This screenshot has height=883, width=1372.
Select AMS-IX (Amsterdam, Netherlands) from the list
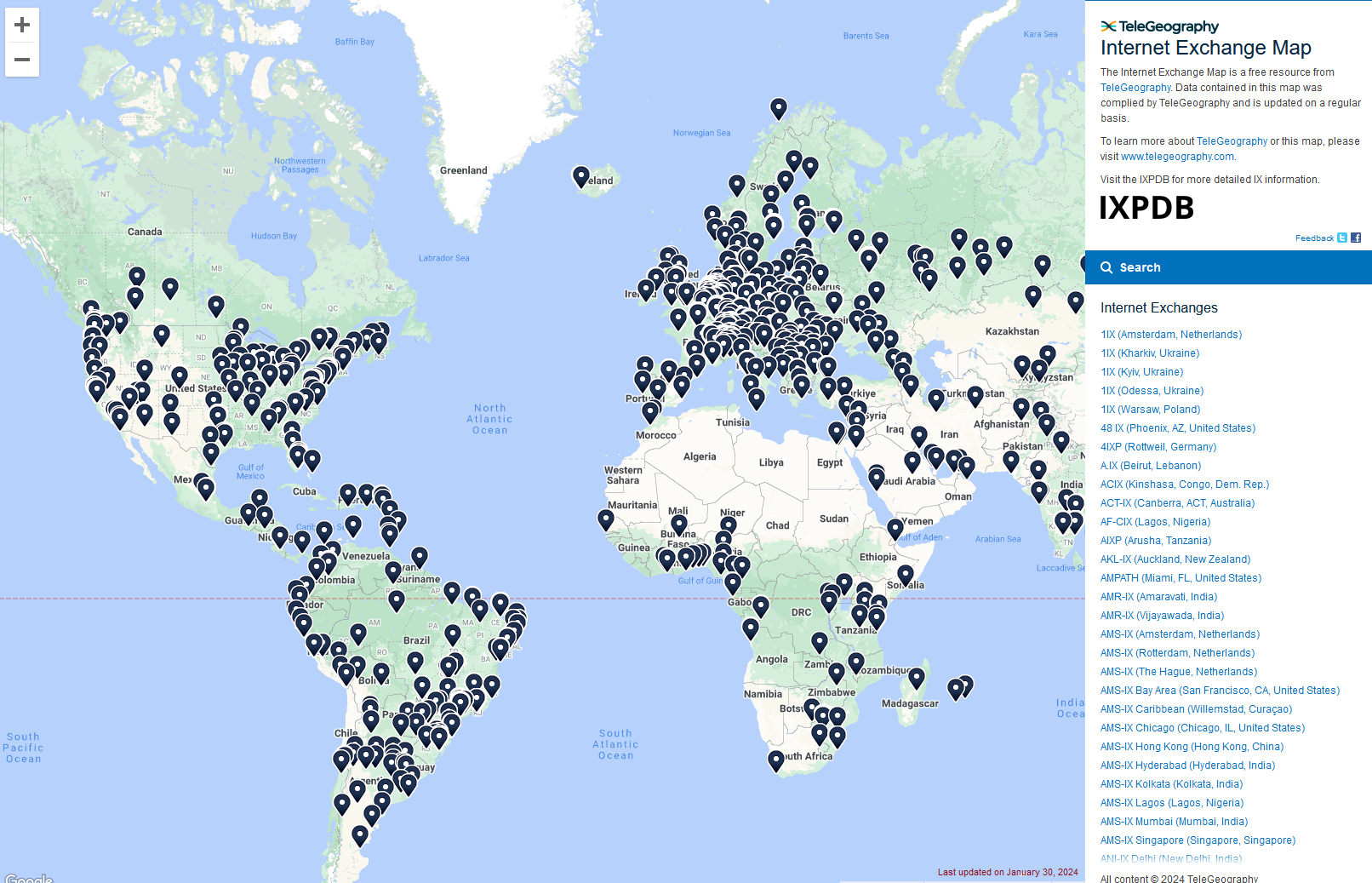tap(1180, 634)
